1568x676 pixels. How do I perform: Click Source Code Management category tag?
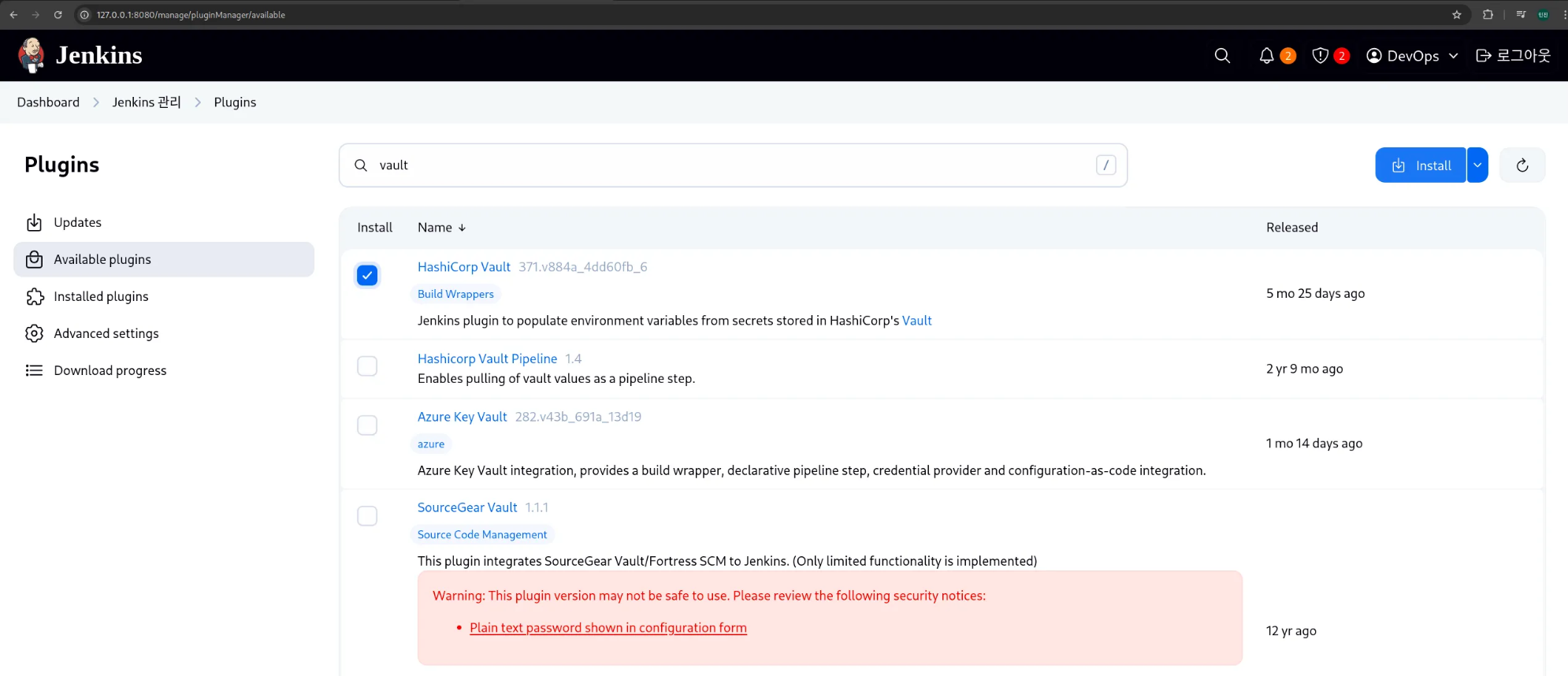point(482,534)
